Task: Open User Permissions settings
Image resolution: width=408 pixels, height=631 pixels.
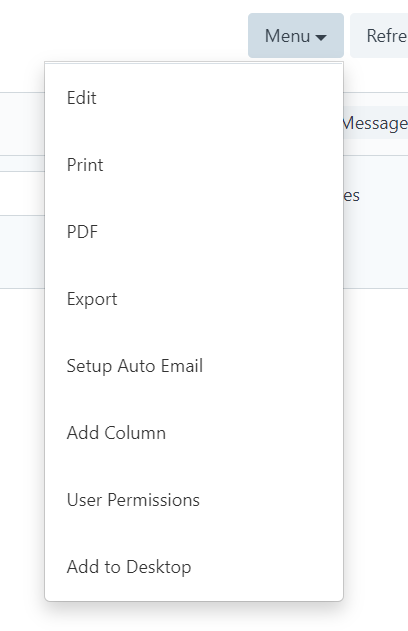Action: click(194, 500)
